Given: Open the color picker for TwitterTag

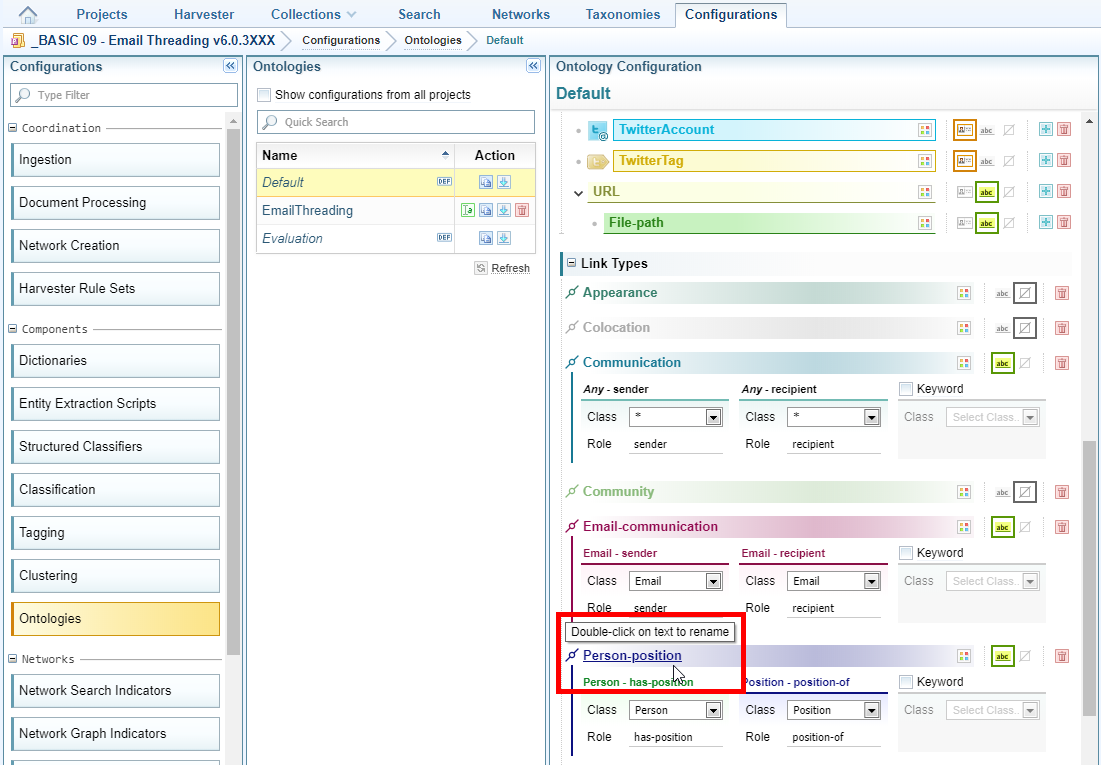Looking at the screenshot, I should click(925, 161).
